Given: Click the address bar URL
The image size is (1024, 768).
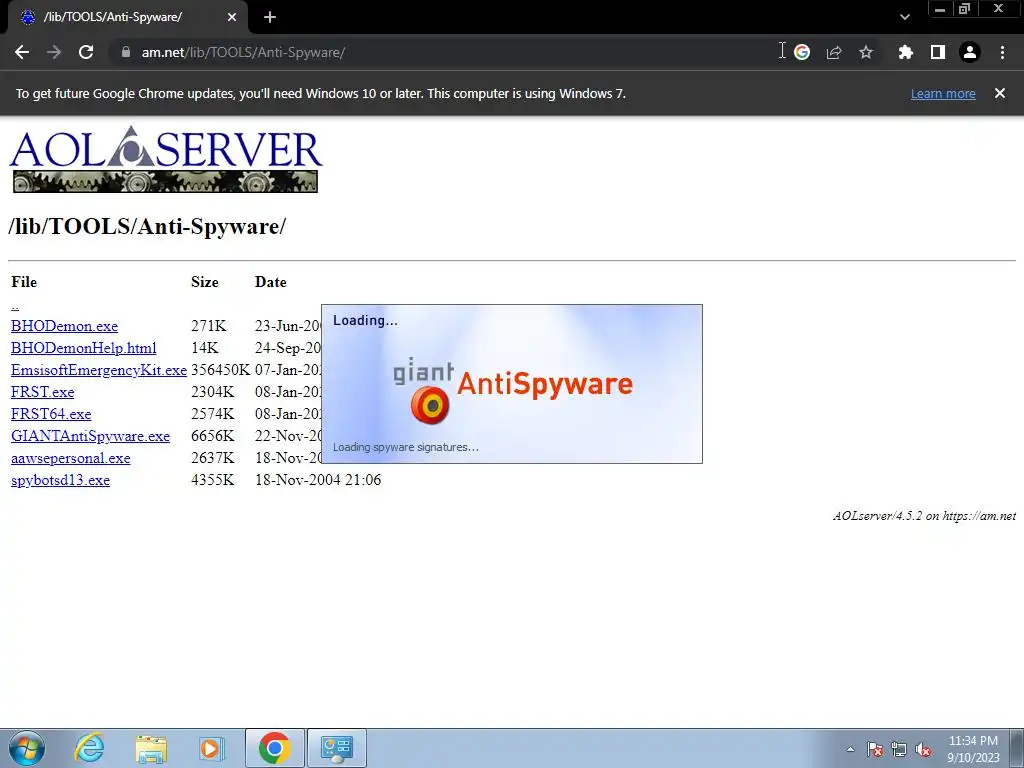Looking at the screenshot, I should pos(243,52).
